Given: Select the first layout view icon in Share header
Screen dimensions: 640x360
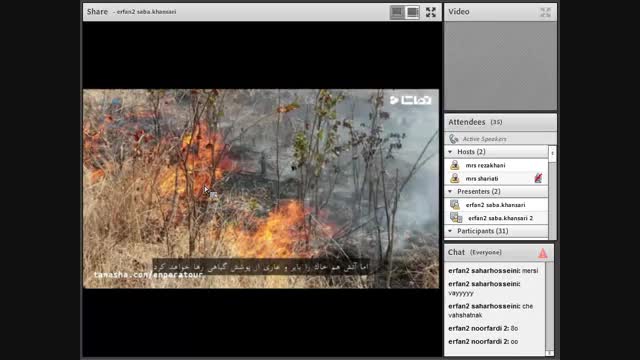Looking at the screenshot, I should click(x=397, y=12).
